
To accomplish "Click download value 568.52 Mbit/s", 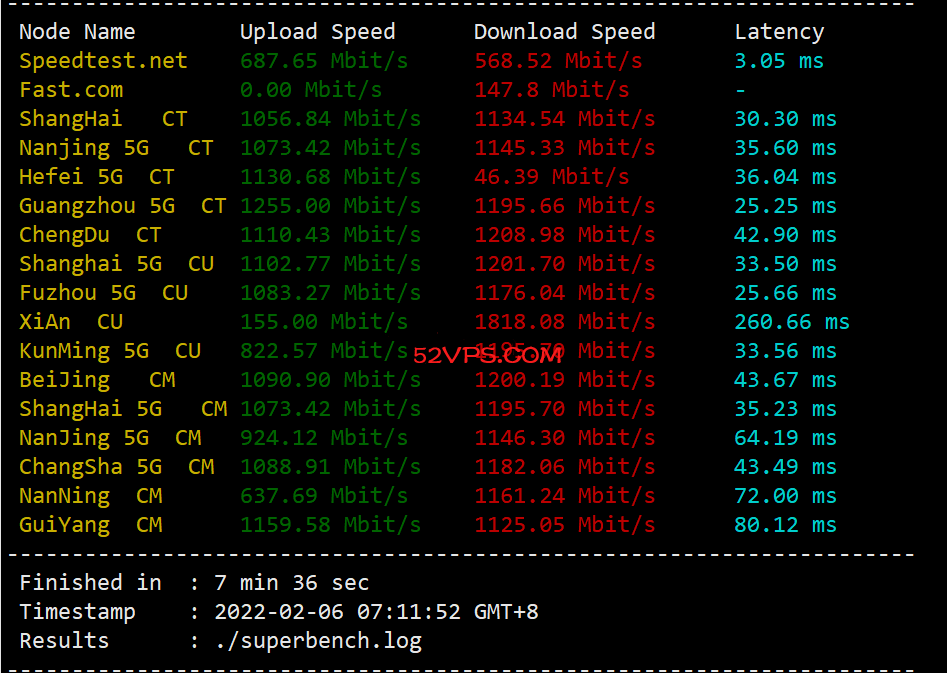I will pyautogui.click(x=558, y=61).
